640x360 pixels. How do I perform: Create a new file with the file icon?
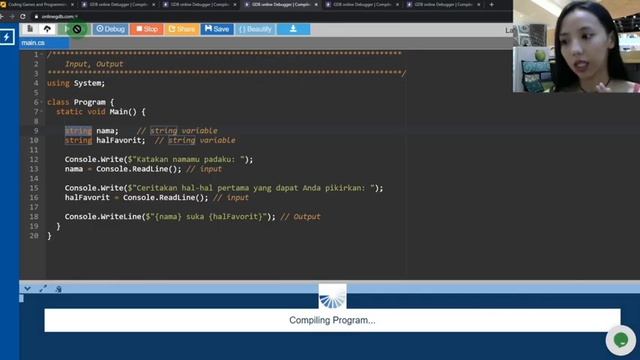tap(30, 29)
